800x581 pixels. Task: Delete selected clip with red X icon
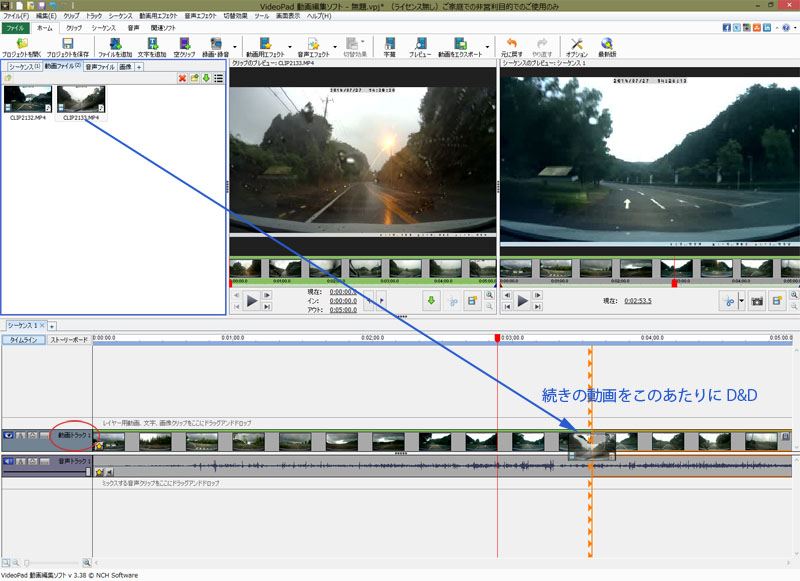[182, 78]
